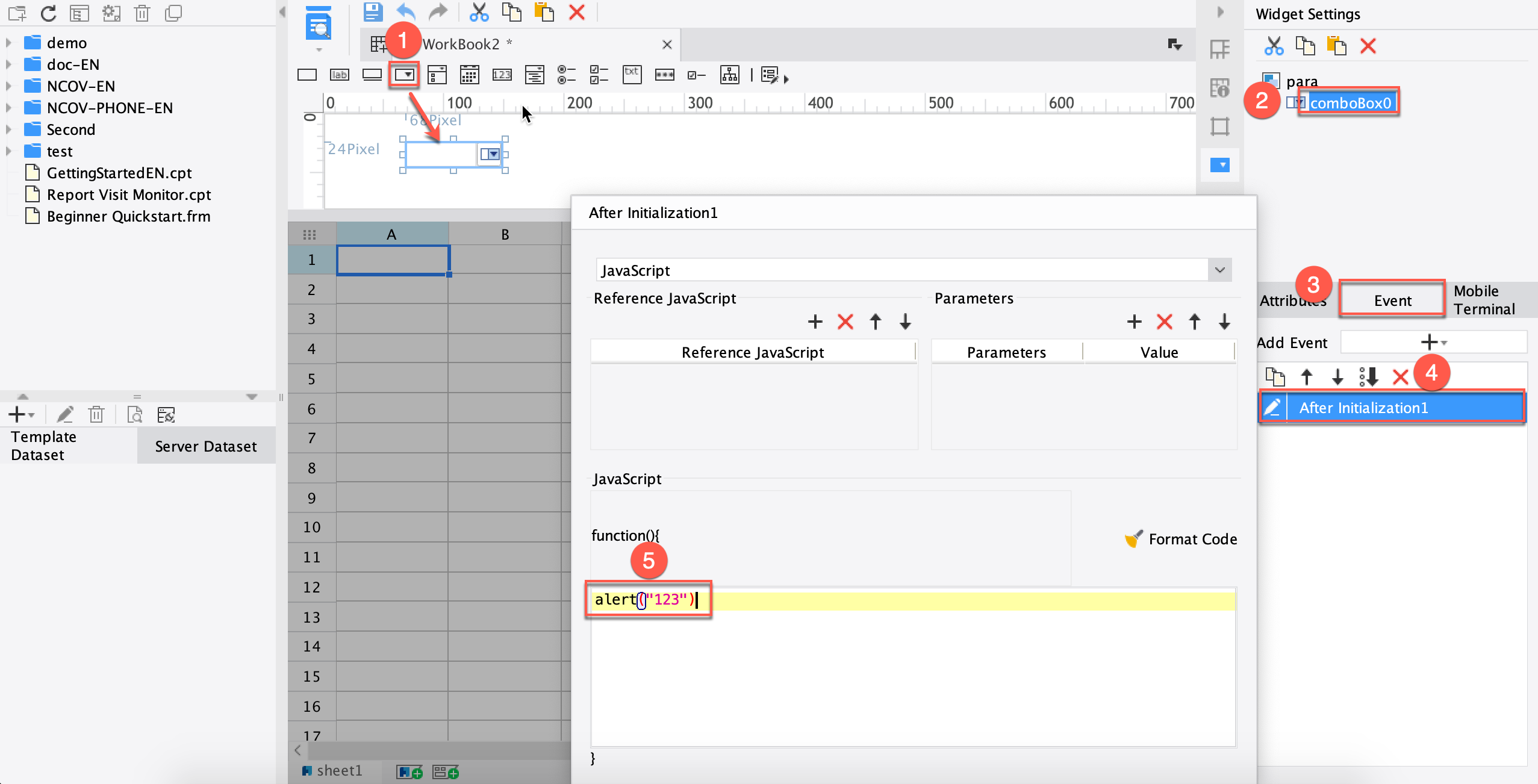
Task: Refresh the template file tree
Action: pyautogui.click(x=48, y=13)
